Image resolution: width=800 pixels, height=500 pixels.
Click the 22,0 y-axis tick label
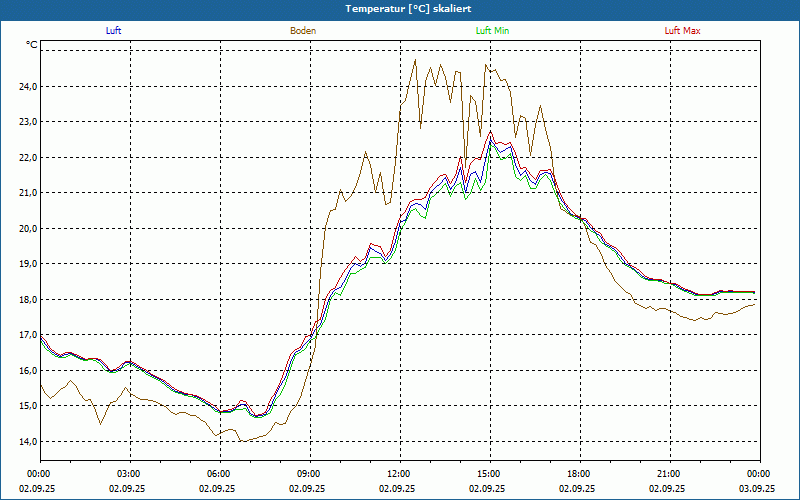28,158
